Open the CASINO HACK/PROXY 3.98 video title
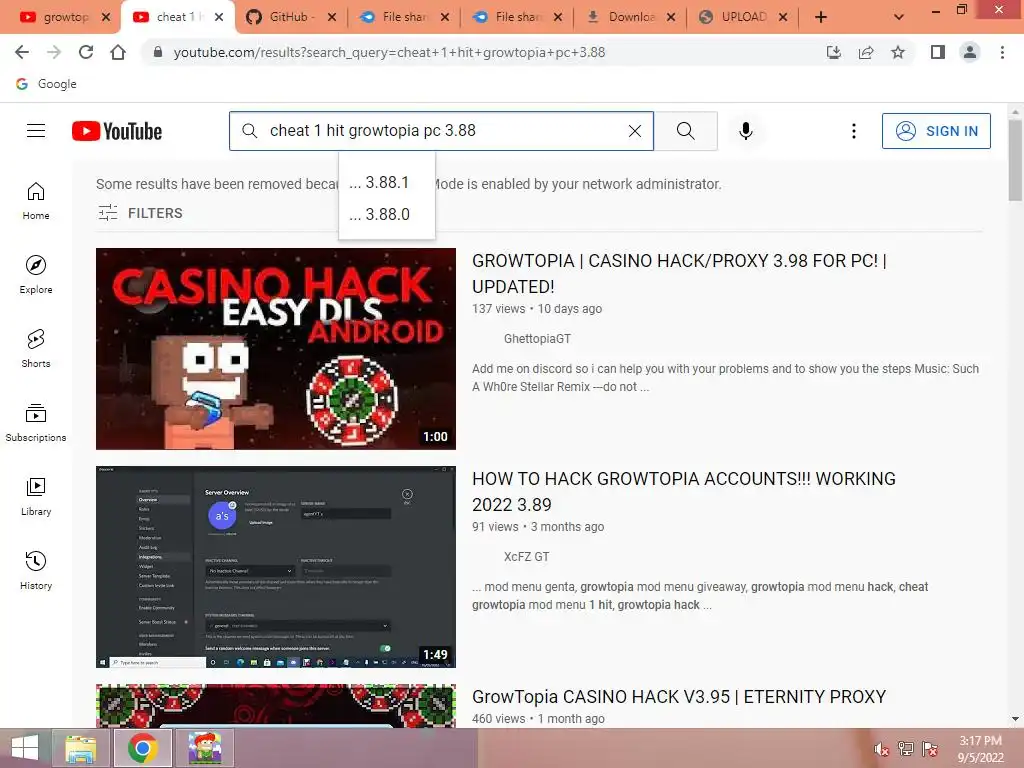Image resolution: width=1024 pixels, height=768 pixels. click(x=679, y=274)
